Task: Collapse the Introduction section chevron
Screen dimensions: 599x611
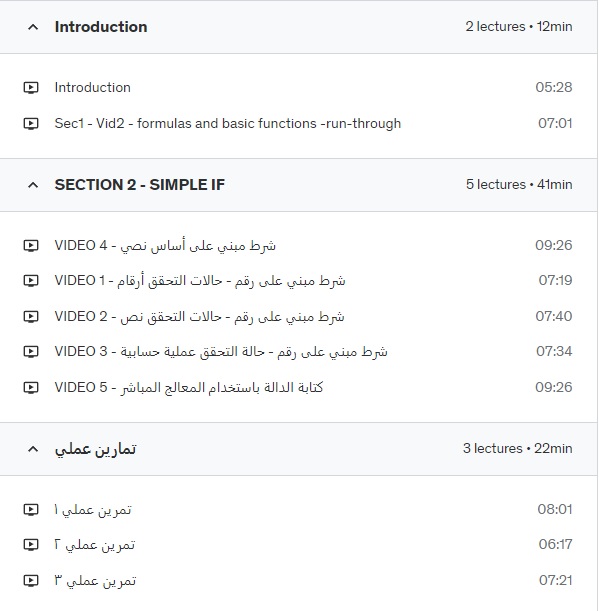Action: [x=33, y=27]
